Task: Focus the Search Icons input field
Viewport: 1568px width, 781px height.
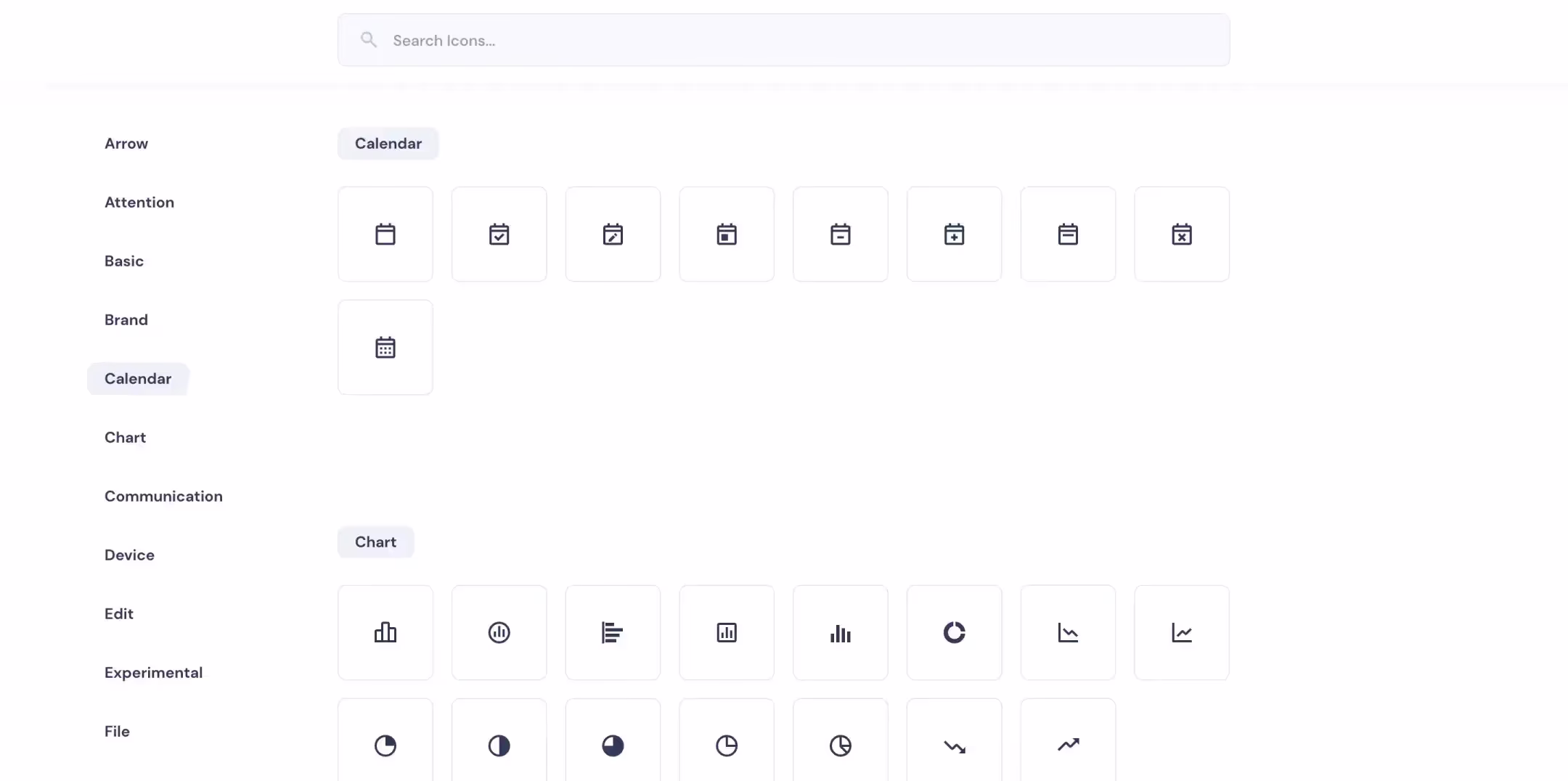Action: pos(784,41)
